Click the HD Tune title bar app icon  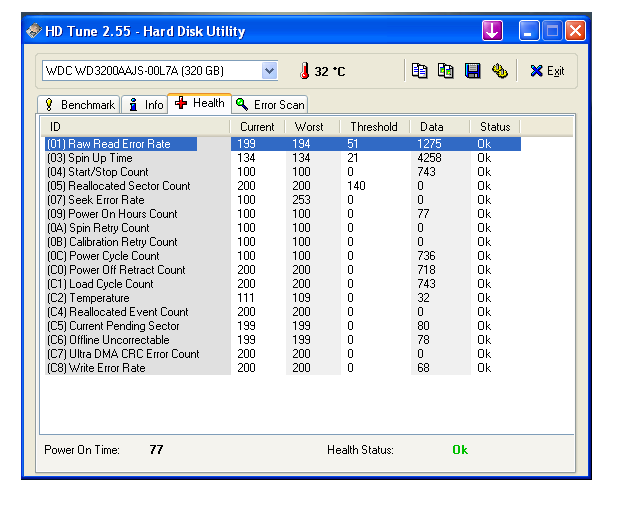tap(34, 31)
